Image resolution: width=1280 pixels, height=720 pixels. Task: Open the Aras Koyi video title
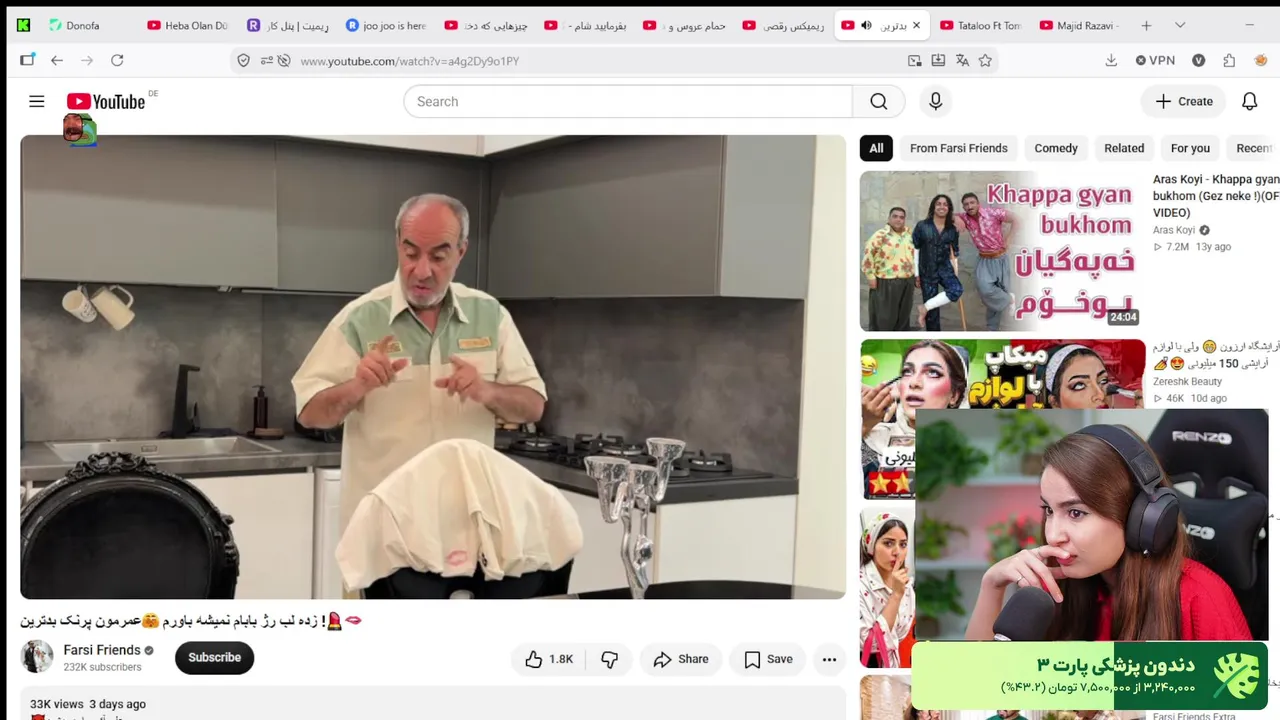click(1216, 196)
